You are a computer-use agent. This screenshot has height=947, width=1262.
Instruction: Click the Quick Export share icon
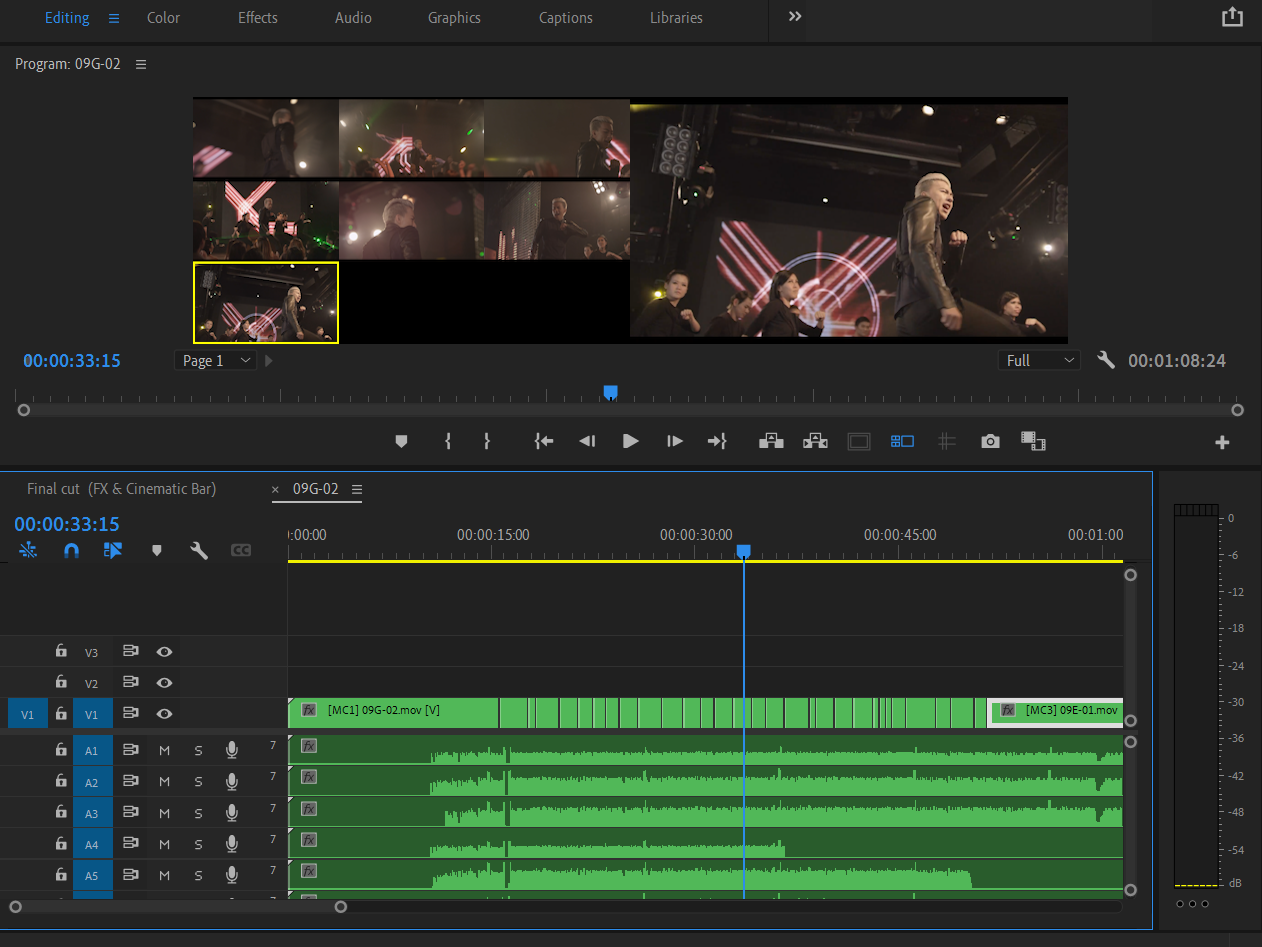coord(1232,17)
